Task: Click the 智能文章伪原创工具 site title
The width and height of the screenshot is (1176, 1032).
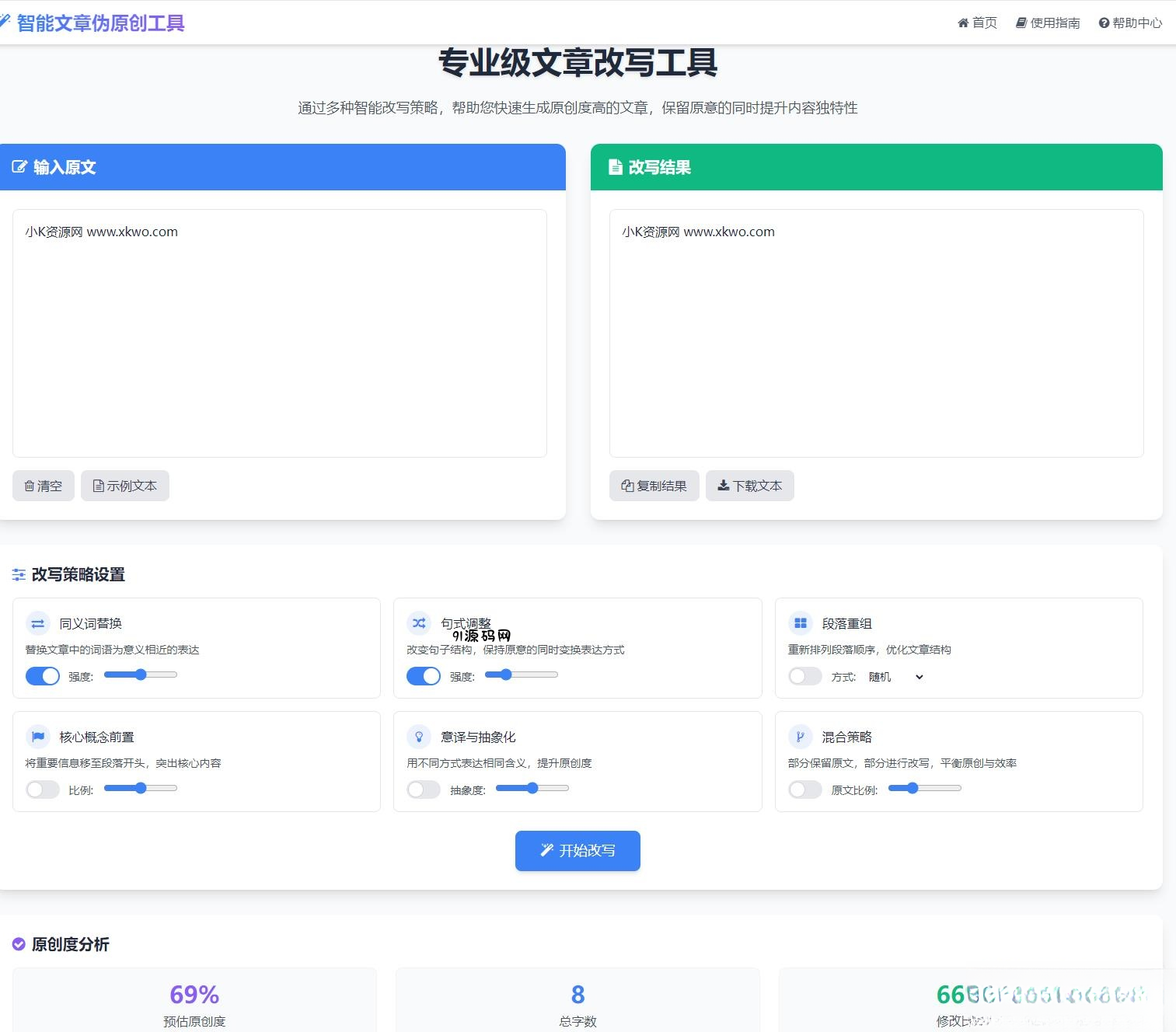Action: click(100, 23)
